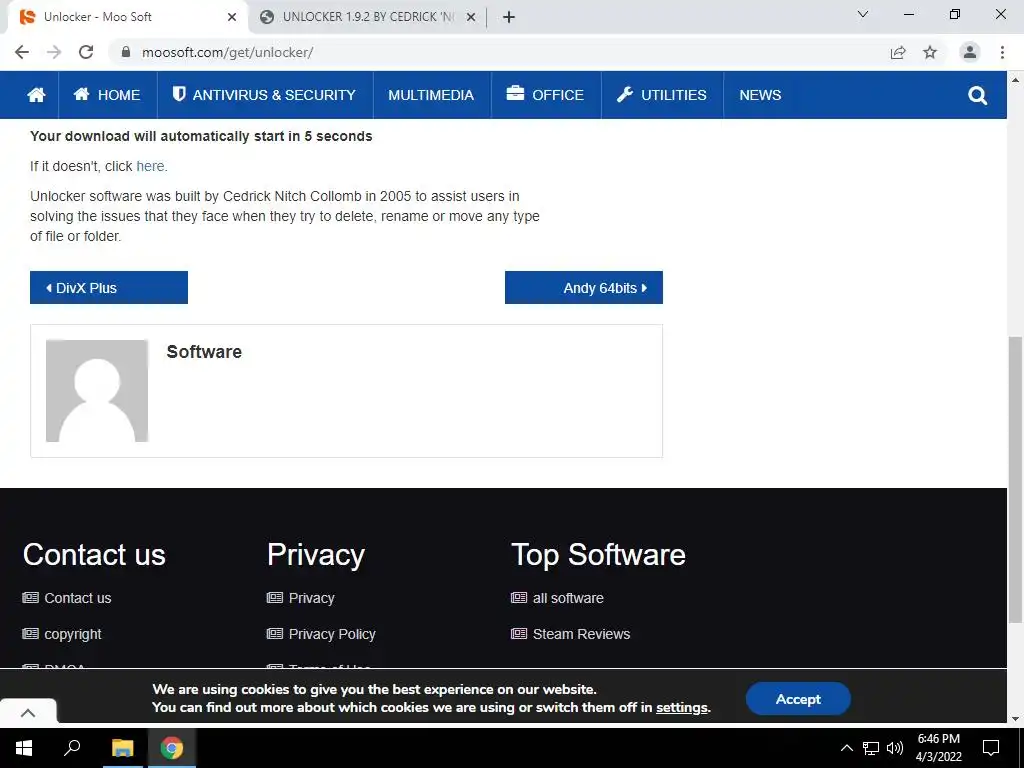Open the notification center icon
Viewport: 1024px width, 768px height.
pyautogui.click(x=991, y=748)
